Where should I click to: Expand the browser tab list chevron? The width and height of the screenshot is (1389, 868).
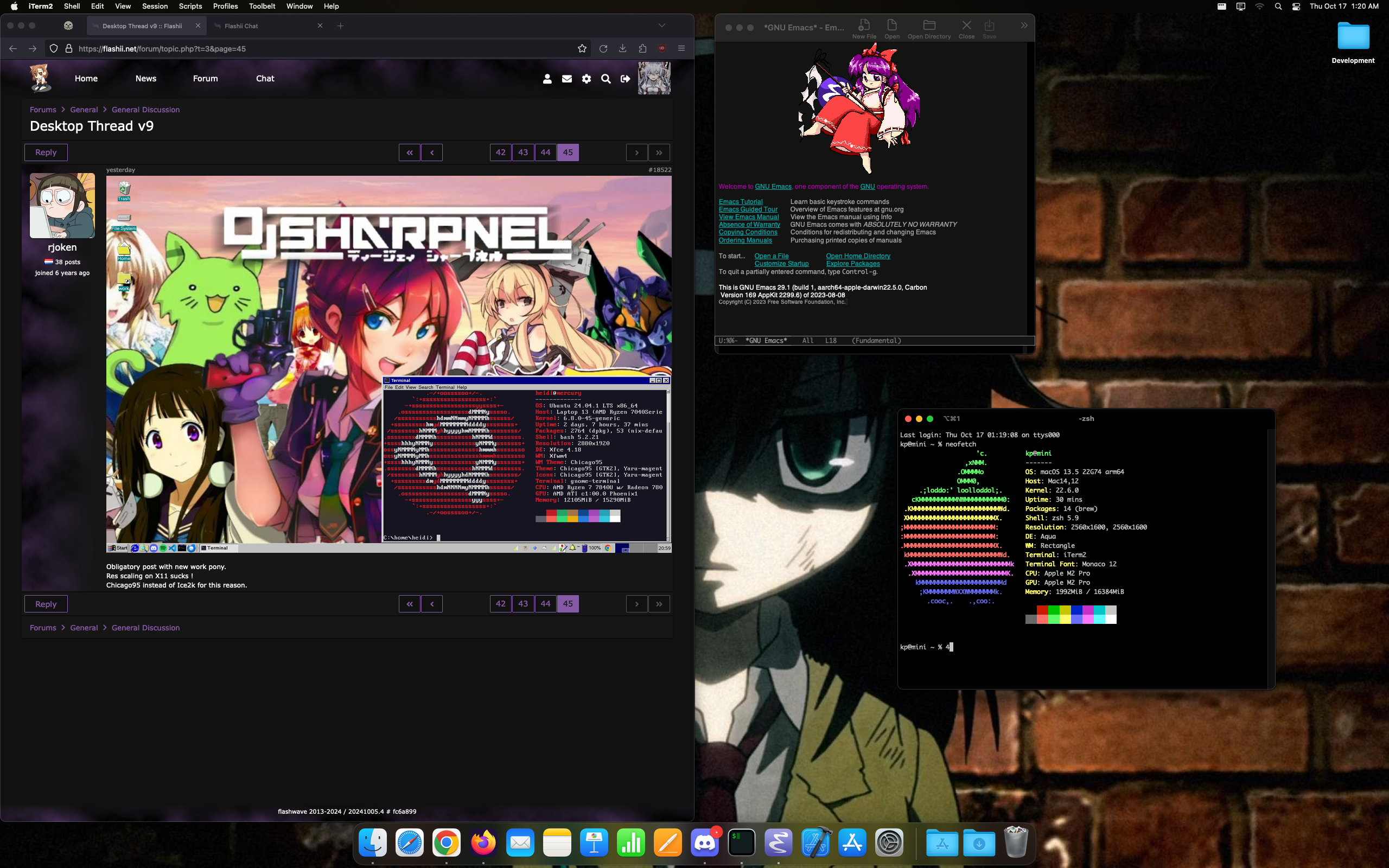point(662,26)
